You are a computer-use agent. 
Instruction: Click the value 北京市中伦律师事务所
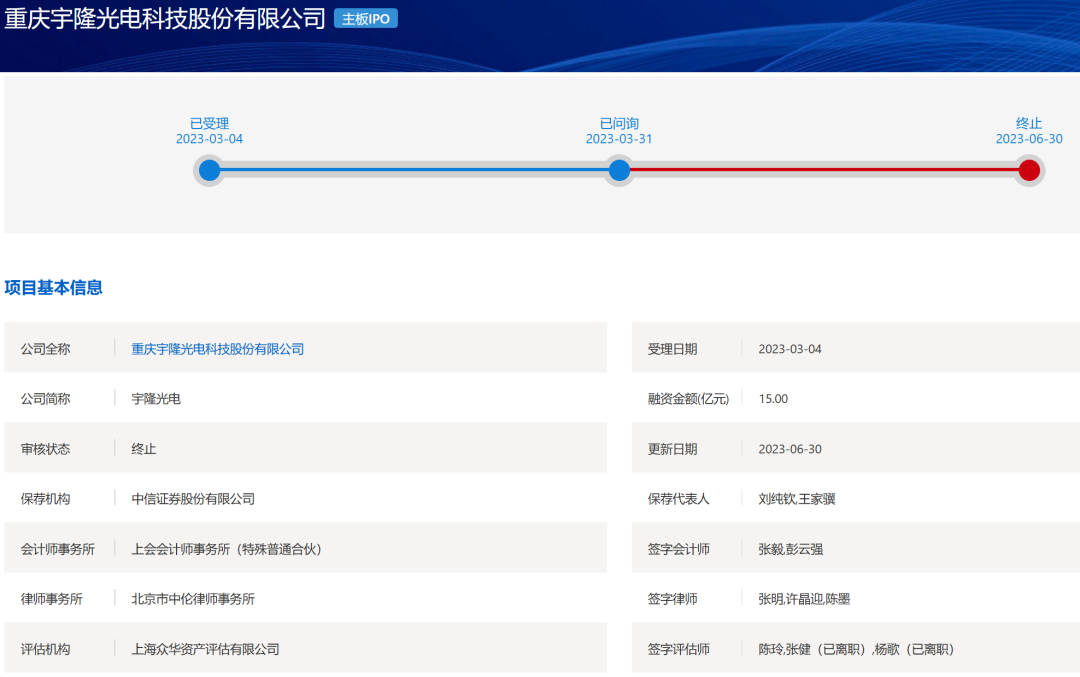point(193,599)
